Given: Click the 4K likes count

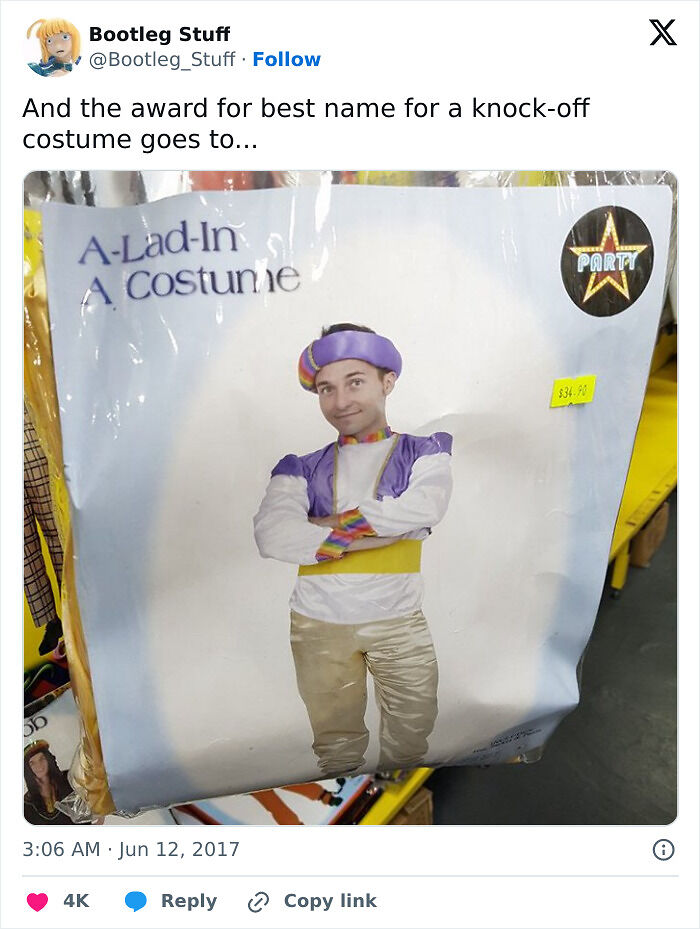Looking at the screenshot, I should tap(76, 901).
